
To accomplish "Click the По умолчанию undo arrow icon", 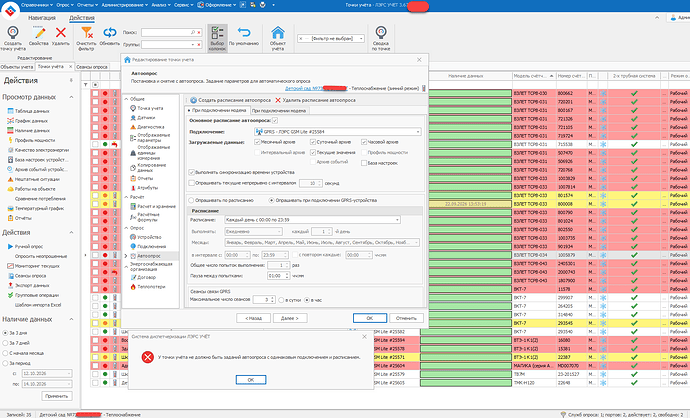I will 244,32.
